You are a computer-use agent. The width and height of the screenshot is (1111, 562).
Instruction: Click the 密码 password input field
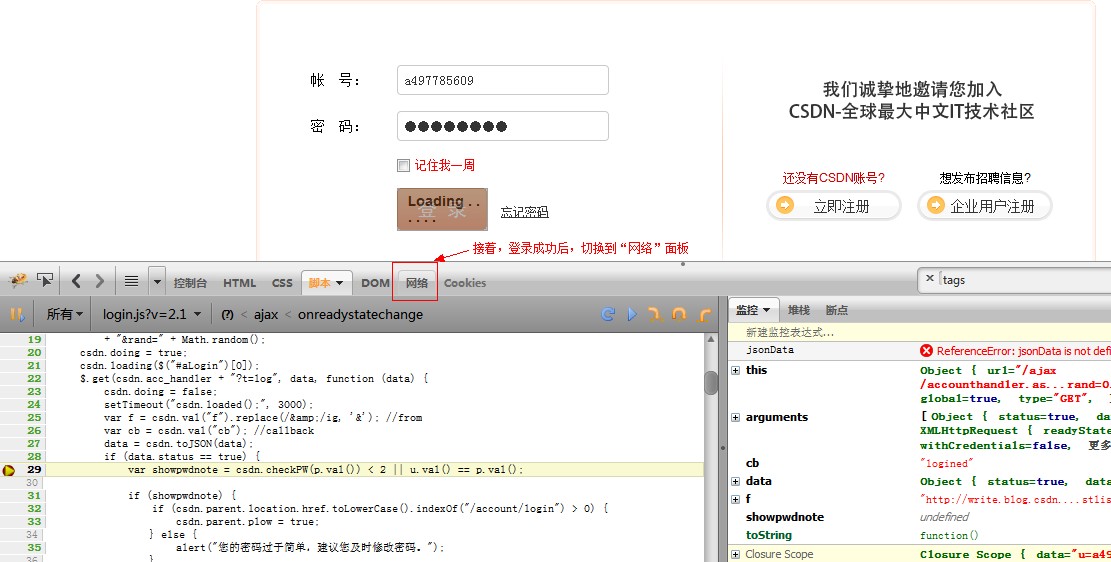click(x=502, y=126)
